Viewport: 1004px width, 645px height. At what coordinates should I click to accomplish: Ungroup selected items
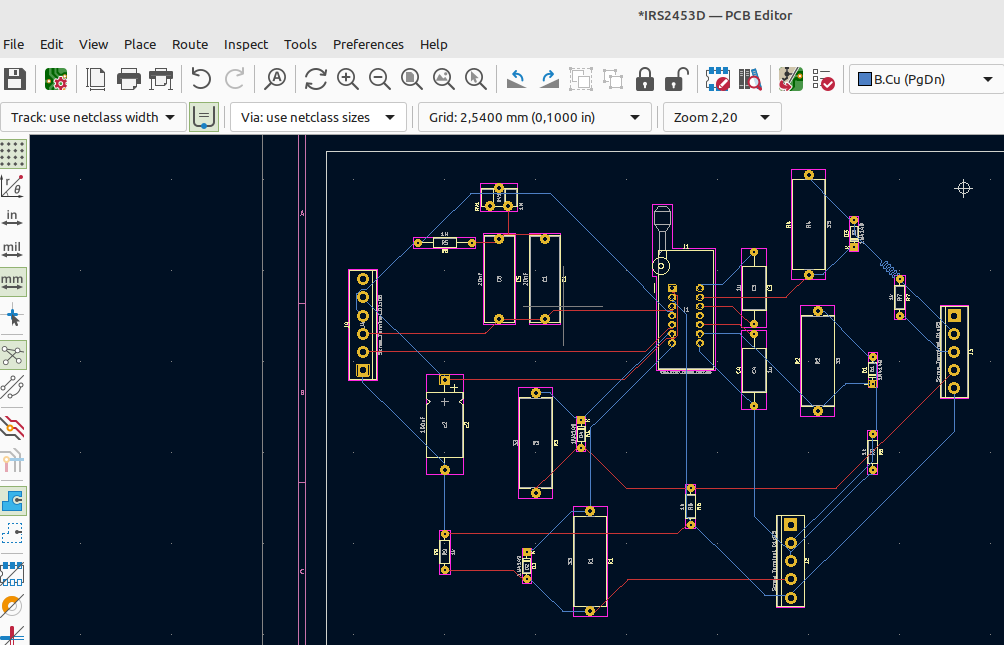coord(613,79)
